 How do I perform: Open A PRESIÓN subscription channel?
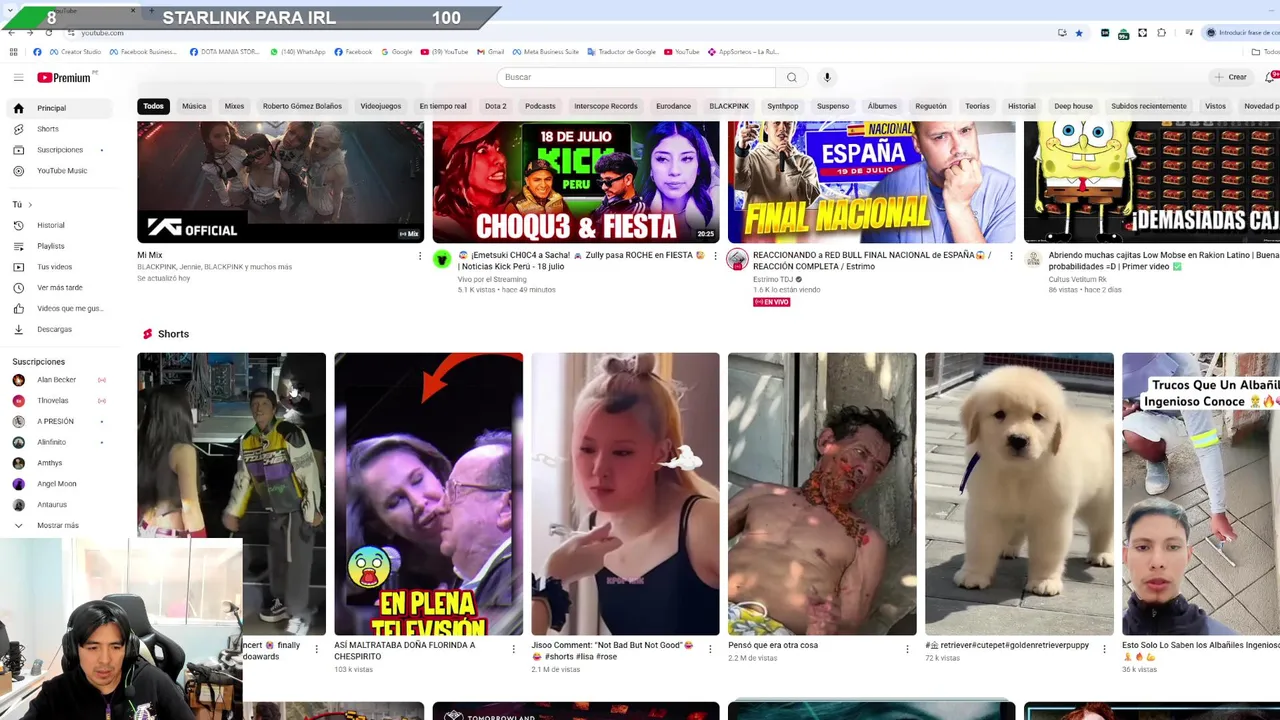pyautogui.click(x=60, y=422)
